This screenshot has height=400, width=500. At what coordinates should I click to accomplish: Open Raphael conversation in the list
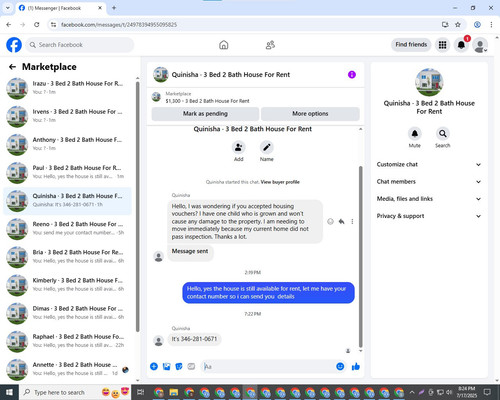[67, 341]
